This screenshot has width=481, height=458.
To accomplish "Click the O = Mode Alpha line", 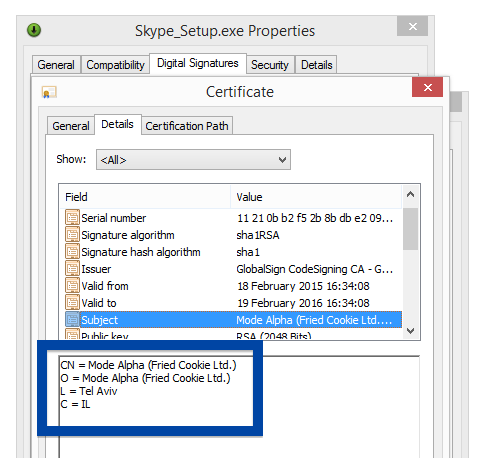I will pos(145,378).
